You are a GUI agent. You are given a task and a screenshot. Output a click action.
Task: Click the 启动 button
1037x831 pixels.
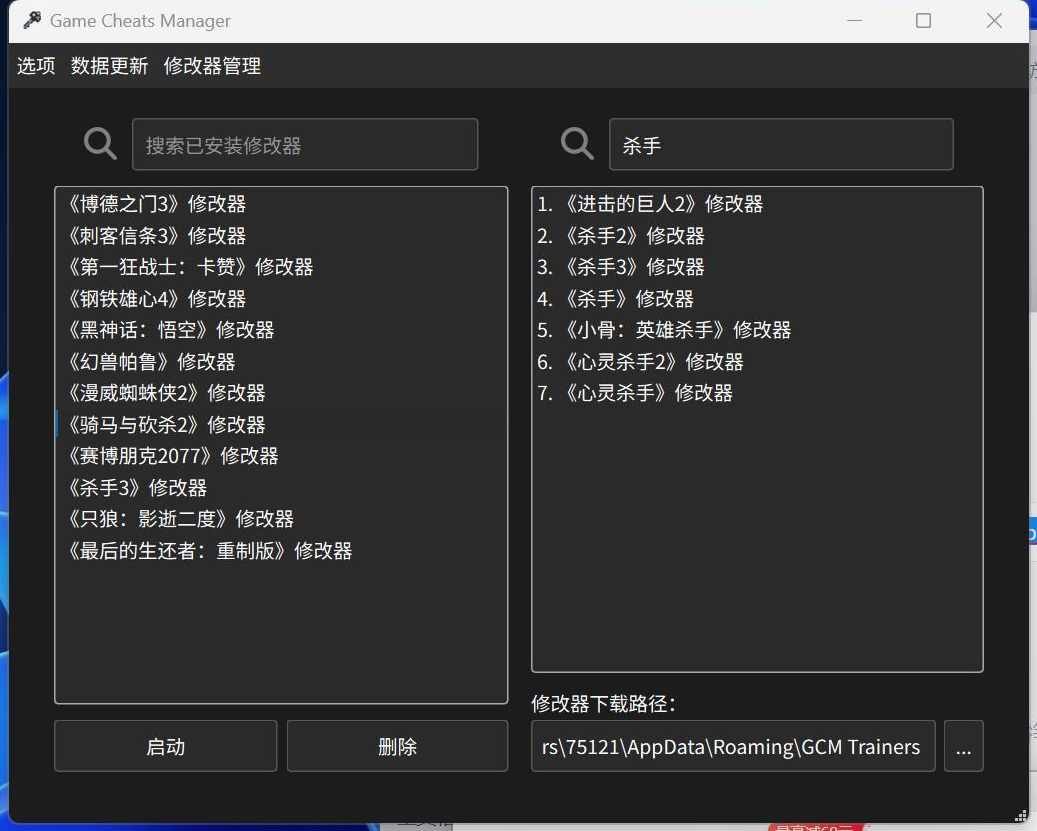165,746
